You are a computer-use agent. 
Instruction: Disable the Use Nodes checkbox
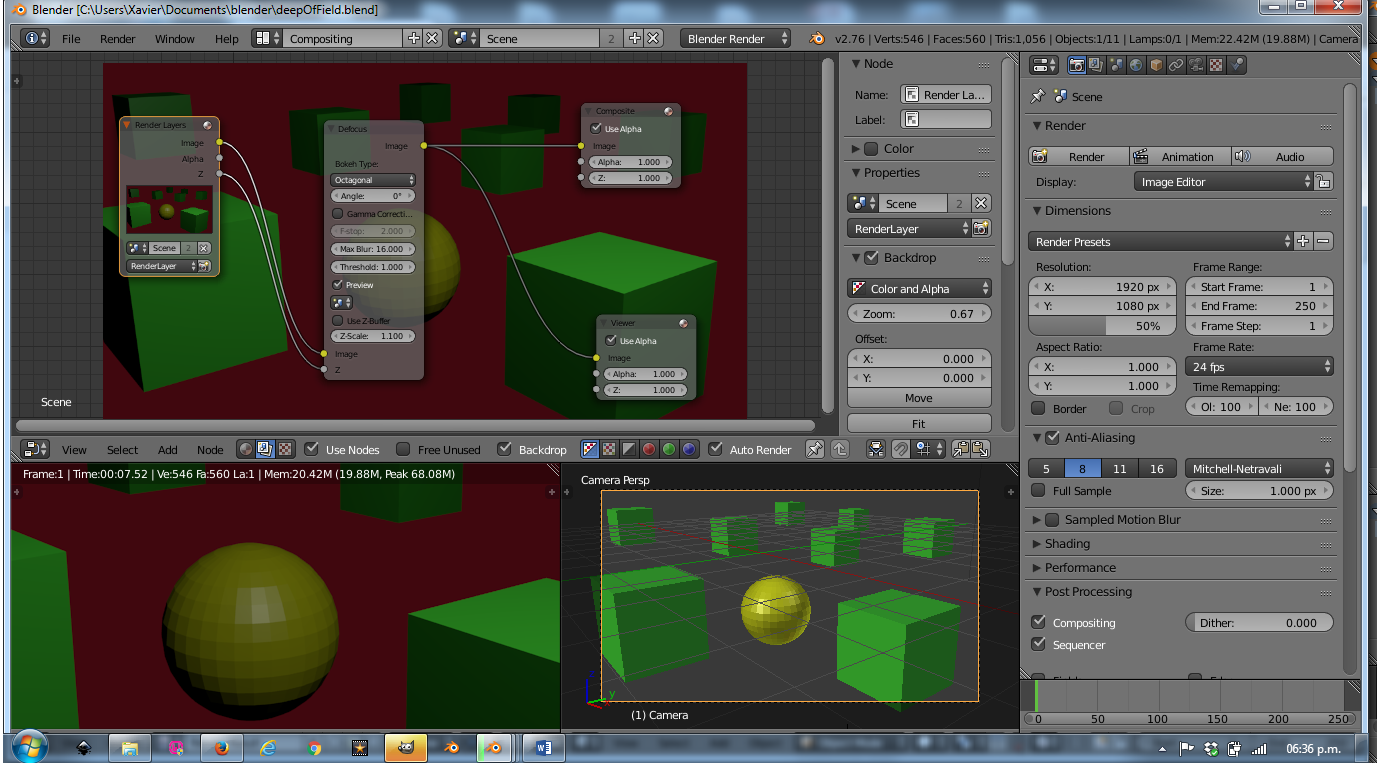pyautogui.click(x=312, y=450)
